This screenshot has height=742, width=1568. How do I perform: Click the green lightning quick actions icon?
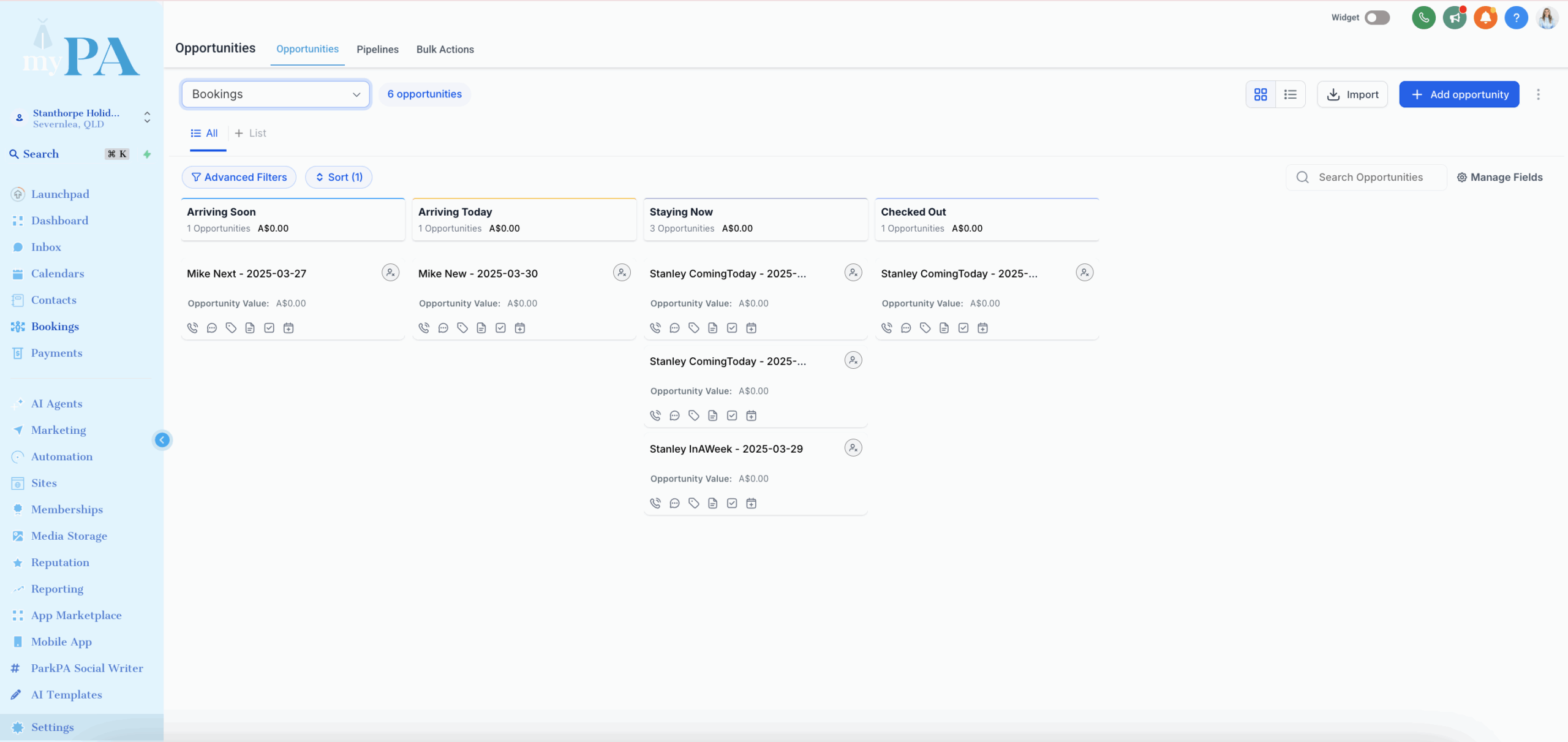tap(147, 154)
